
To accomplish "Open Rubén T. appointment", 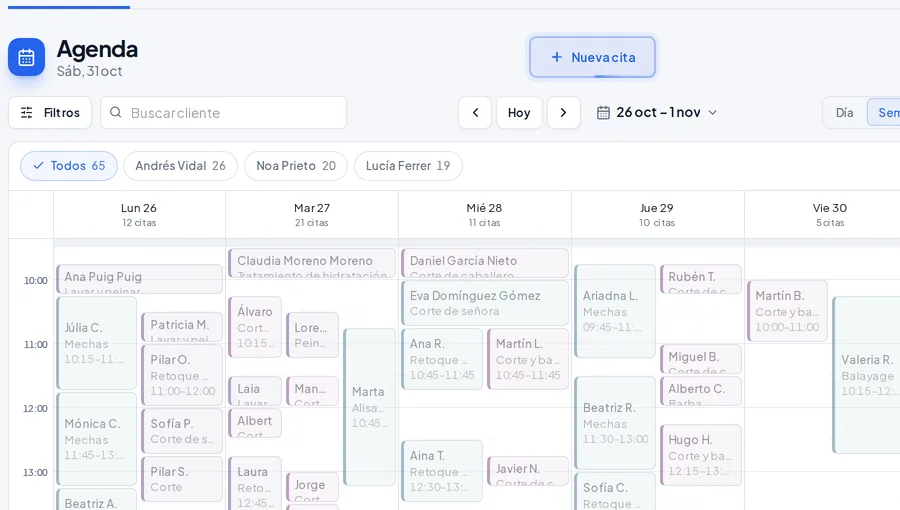I will coord(701,279).
